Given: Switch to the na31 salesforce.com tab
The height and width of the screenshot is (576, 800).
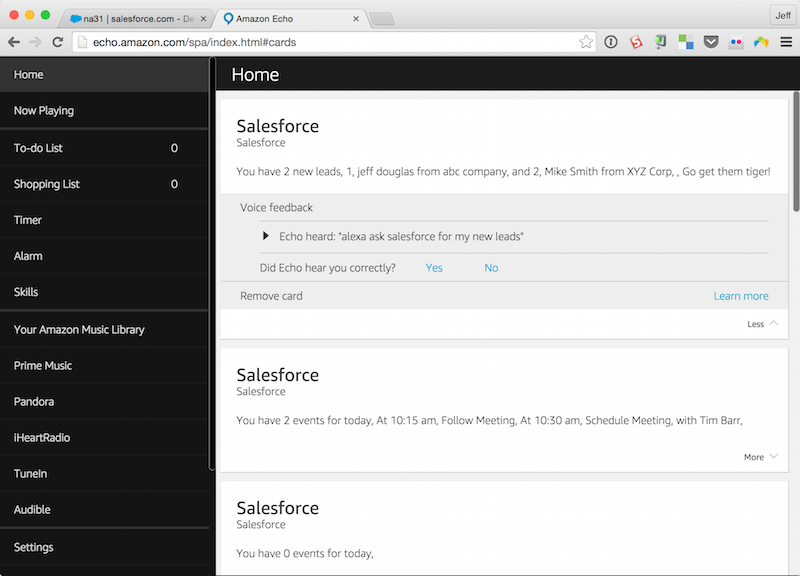Looking at the screenshot, I should point(138,19).
